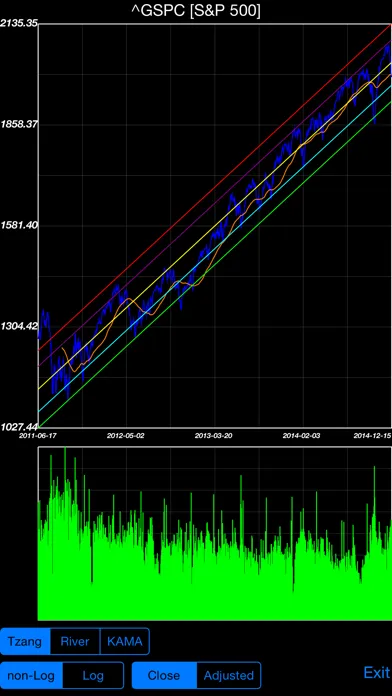Tap the 2135.35 price axis label
The height and width of the screenshot is (696, 392).
click(x=19, y=24)
